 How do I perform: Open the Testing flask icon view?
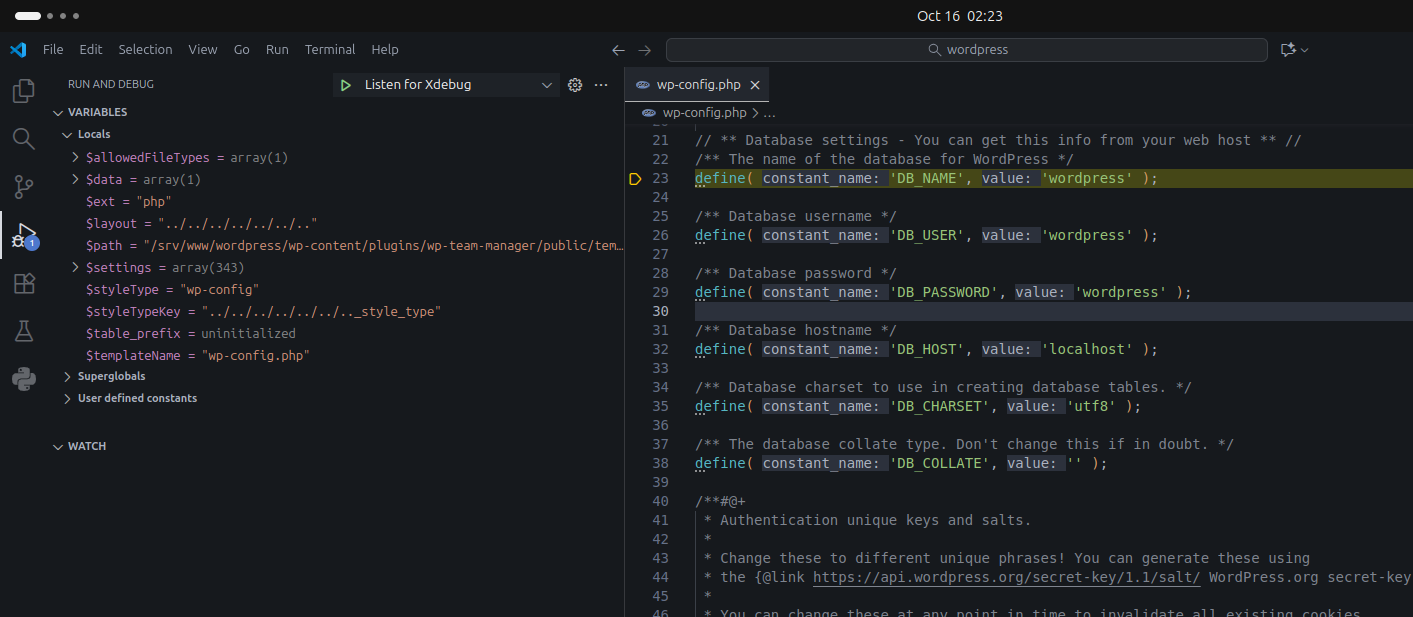(23, 331)
